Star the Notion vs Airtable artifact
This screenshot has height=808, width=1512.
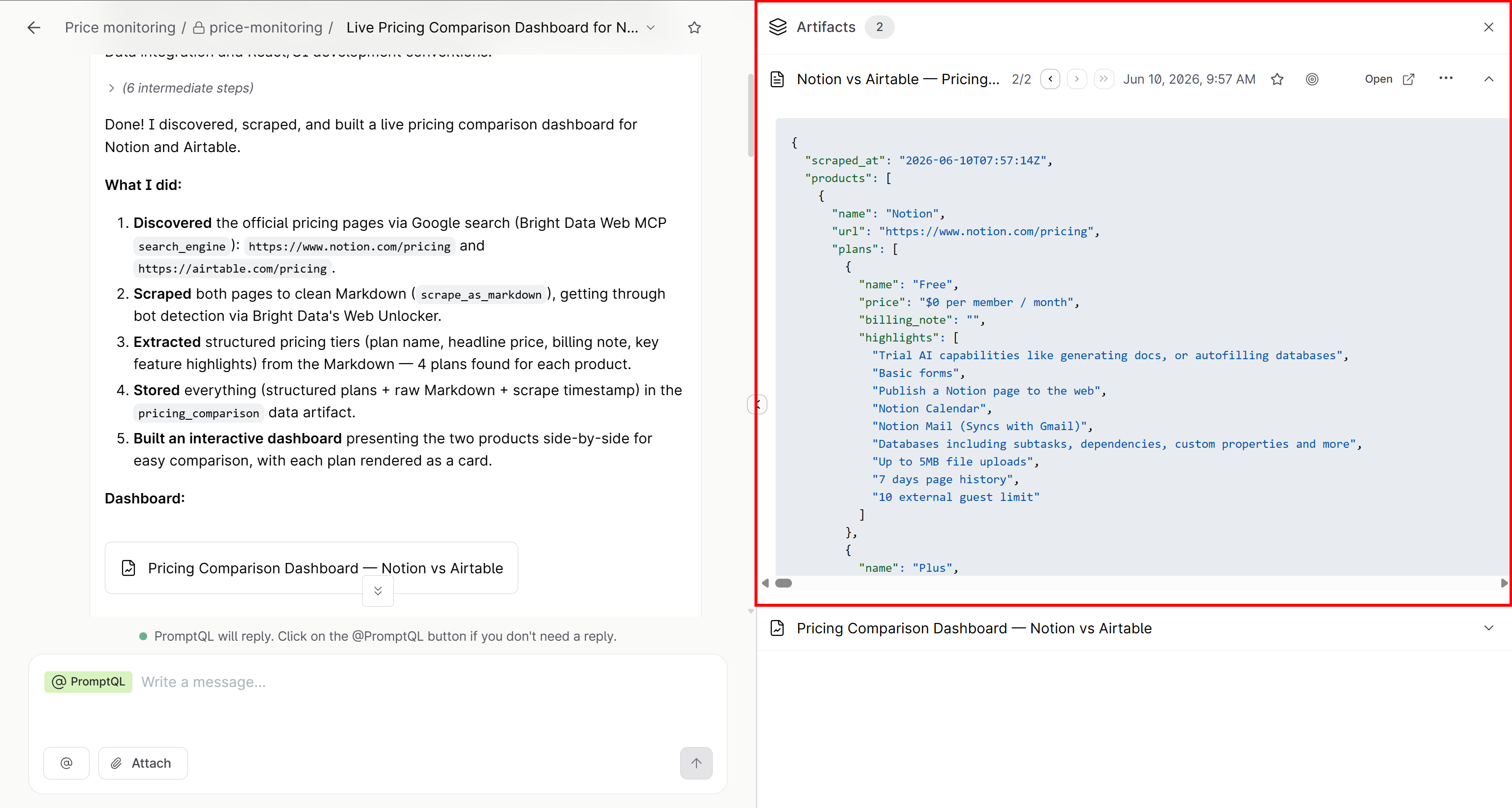tap(1277, 79)
